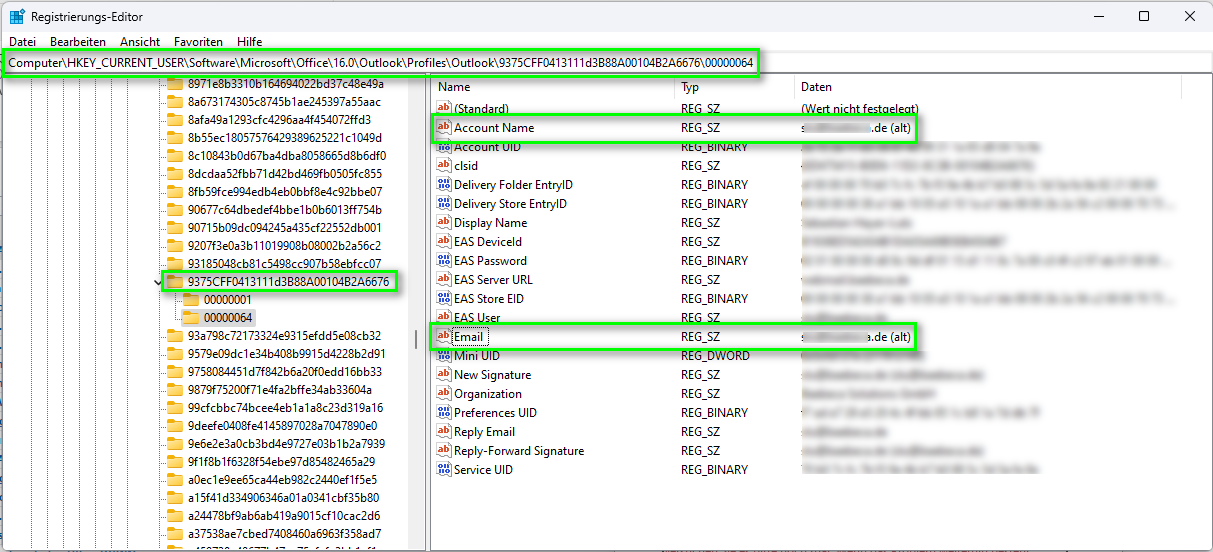
Task: Select key 90715b09dc094245a435cf22552db001
Action: (284, 228)
